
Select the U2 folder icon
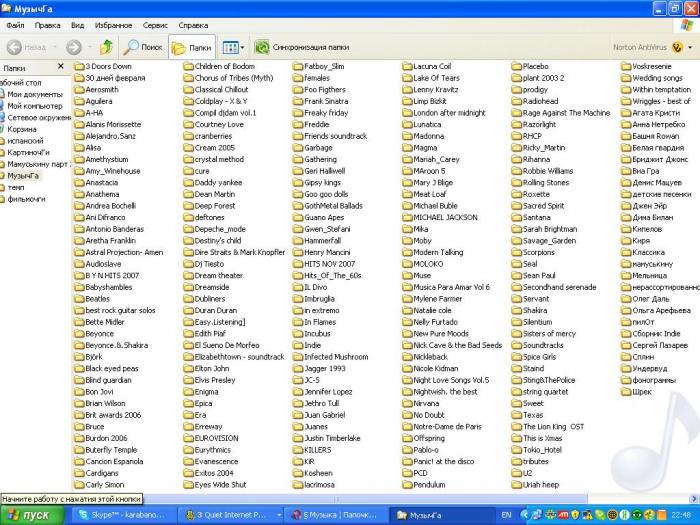tap(517, 473)
